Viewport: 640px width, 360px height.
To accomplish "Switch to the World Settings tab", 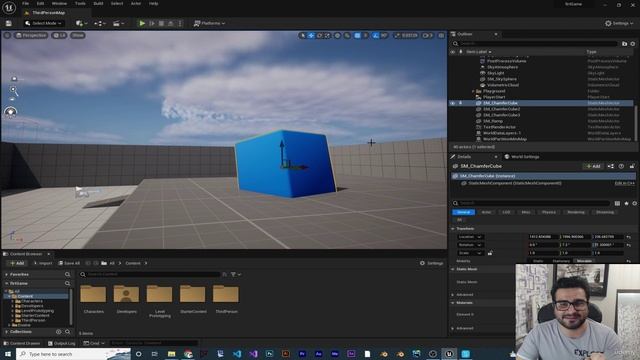I will click(x=522, y=157).
